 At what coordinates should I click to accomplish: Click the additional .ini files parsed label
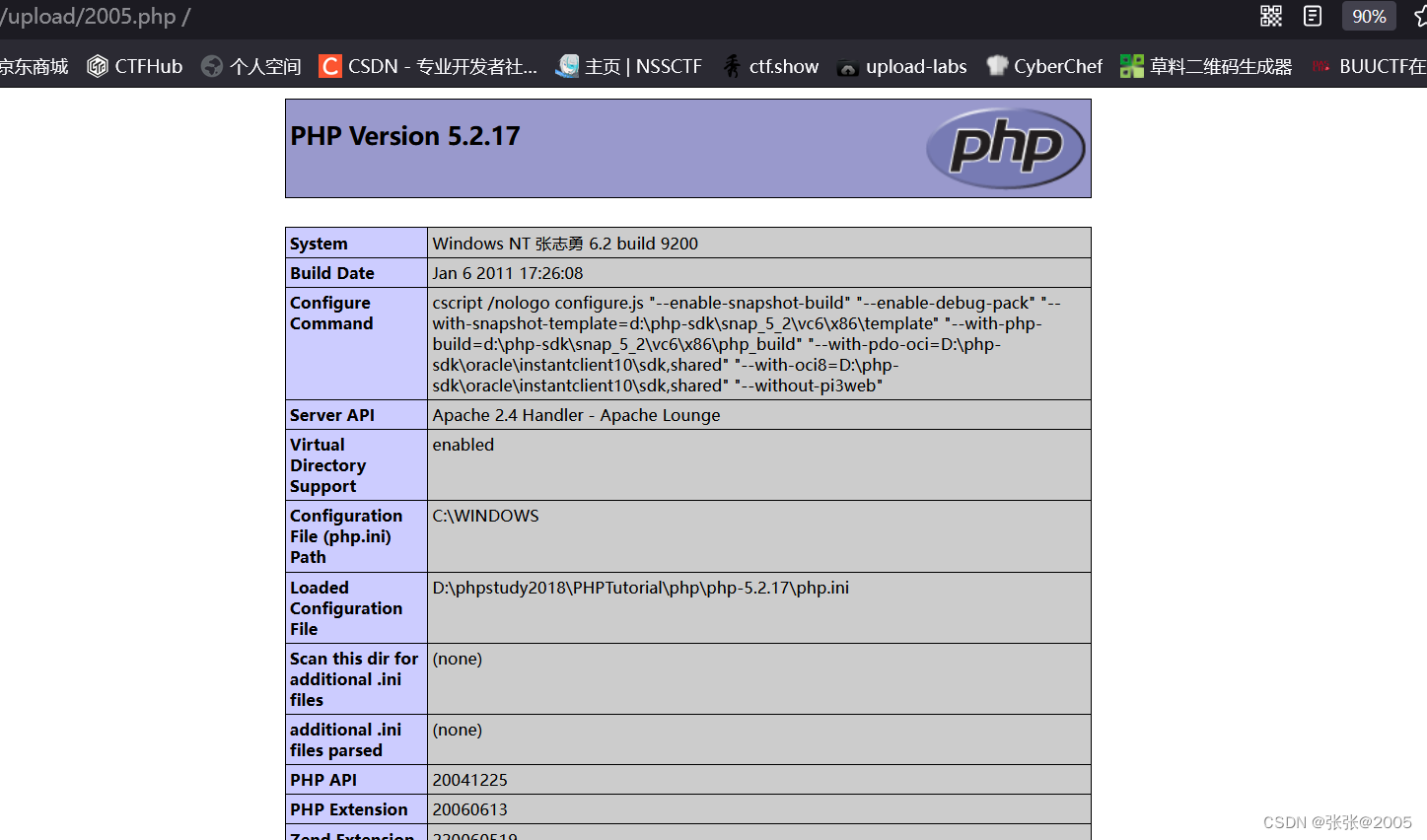point(346,739)
